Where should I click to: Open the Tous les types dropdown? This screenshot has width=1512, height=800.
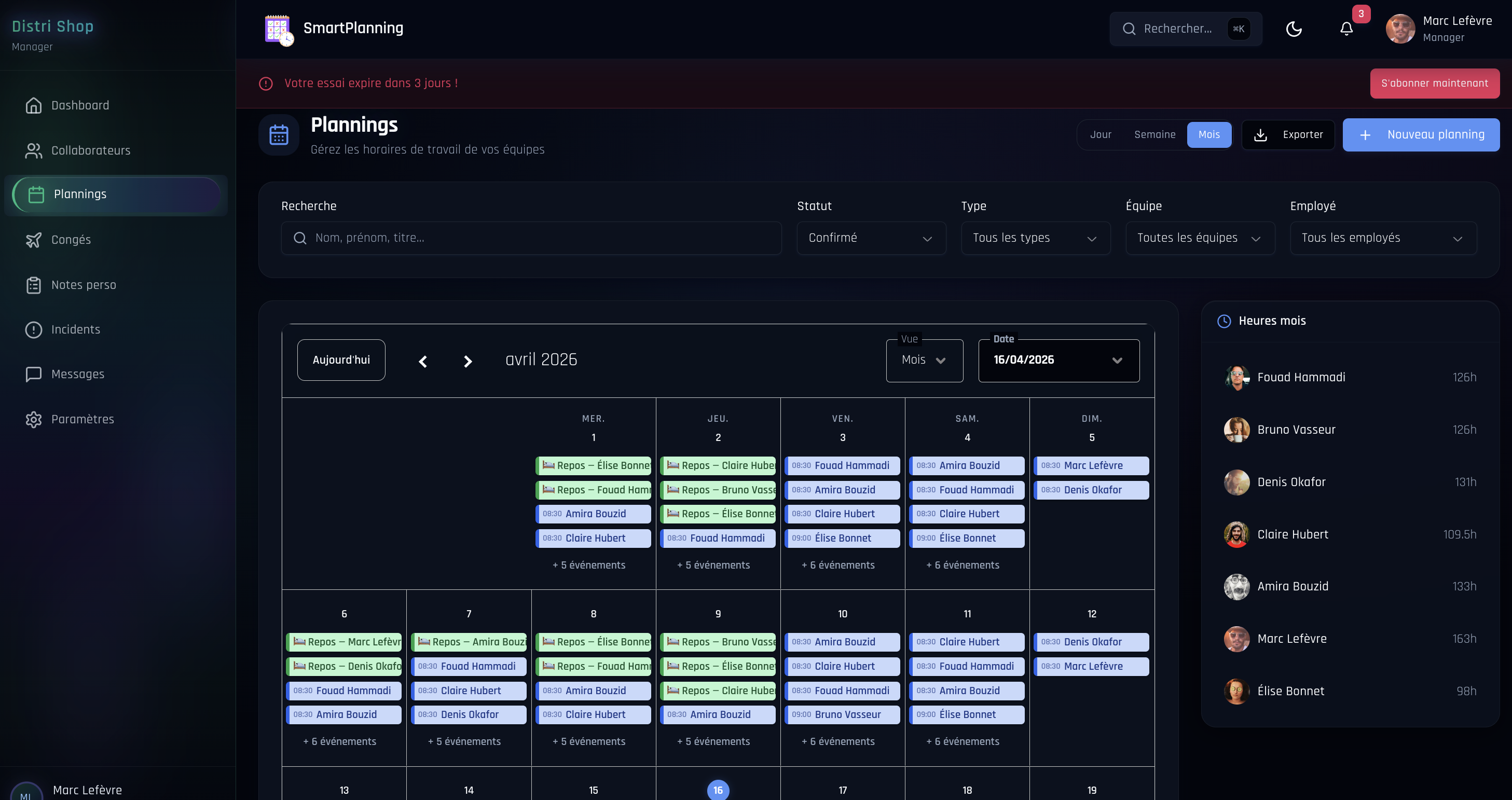click(1035, 238)
